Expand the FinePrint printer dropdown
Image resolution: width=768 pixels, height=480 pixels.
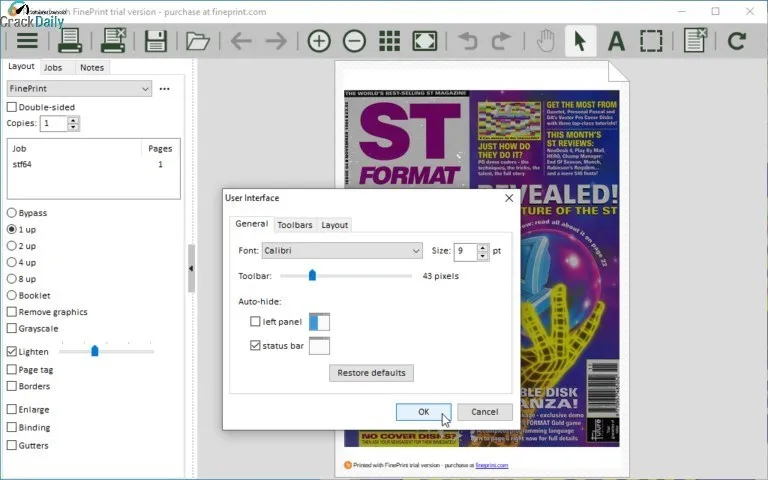coord(79,89)
